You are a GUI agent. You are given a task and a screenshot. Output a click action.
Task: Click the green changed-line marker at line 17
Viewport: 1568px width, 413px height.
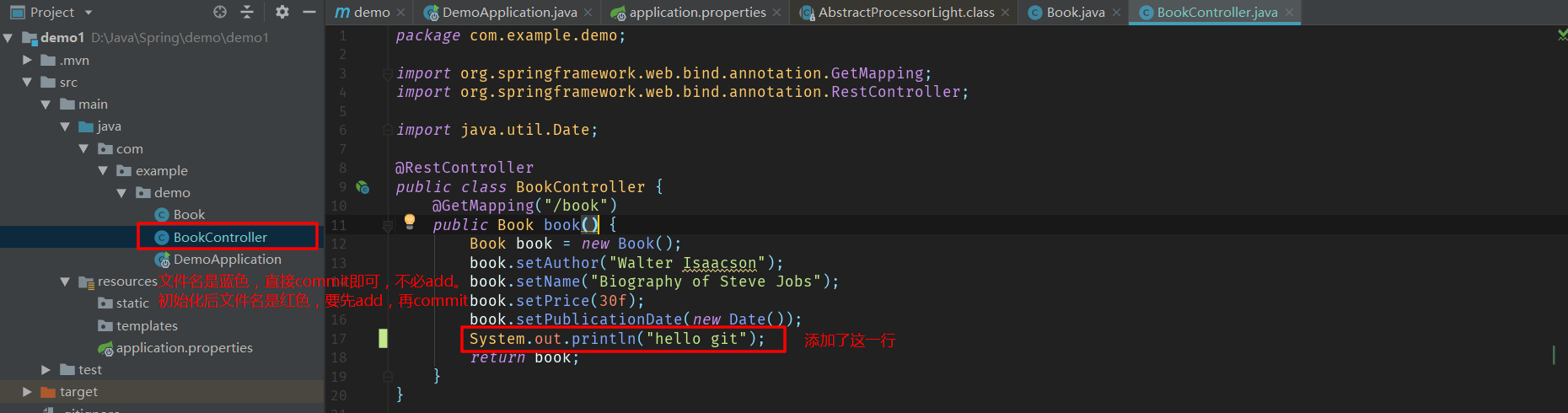(x=384, y=339)
